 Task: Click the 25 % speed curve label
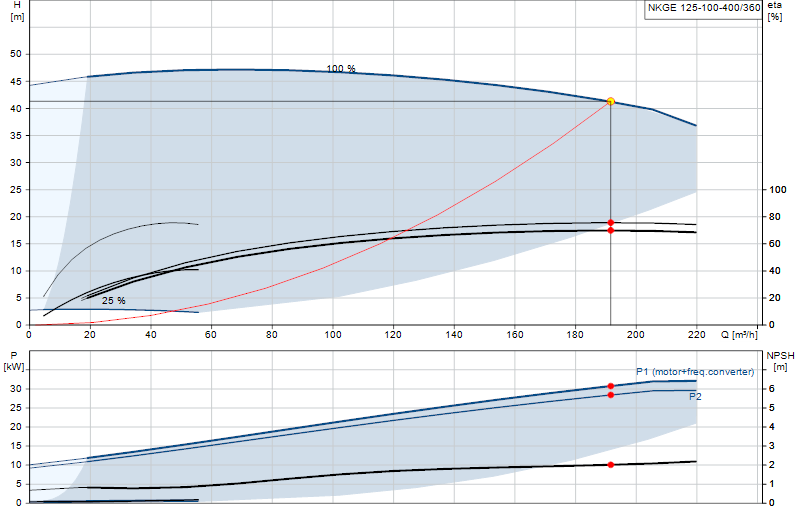113,301
